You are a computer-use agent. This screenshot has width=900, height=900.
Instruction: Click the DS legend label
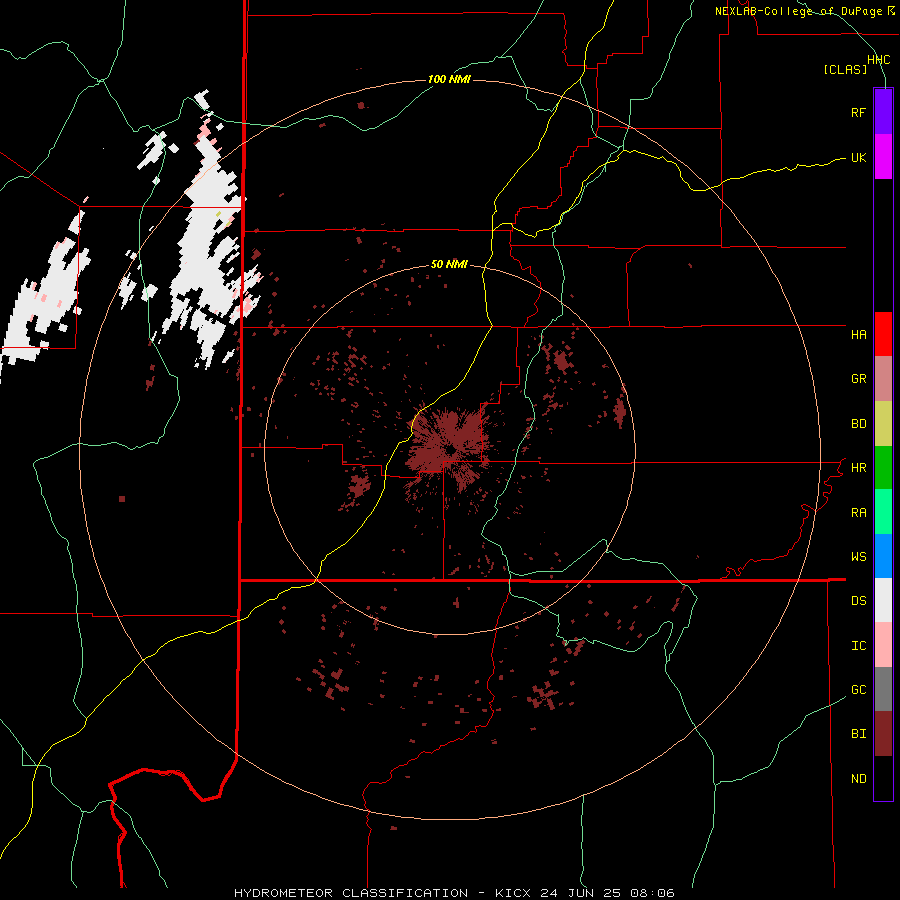click(858, 601)
